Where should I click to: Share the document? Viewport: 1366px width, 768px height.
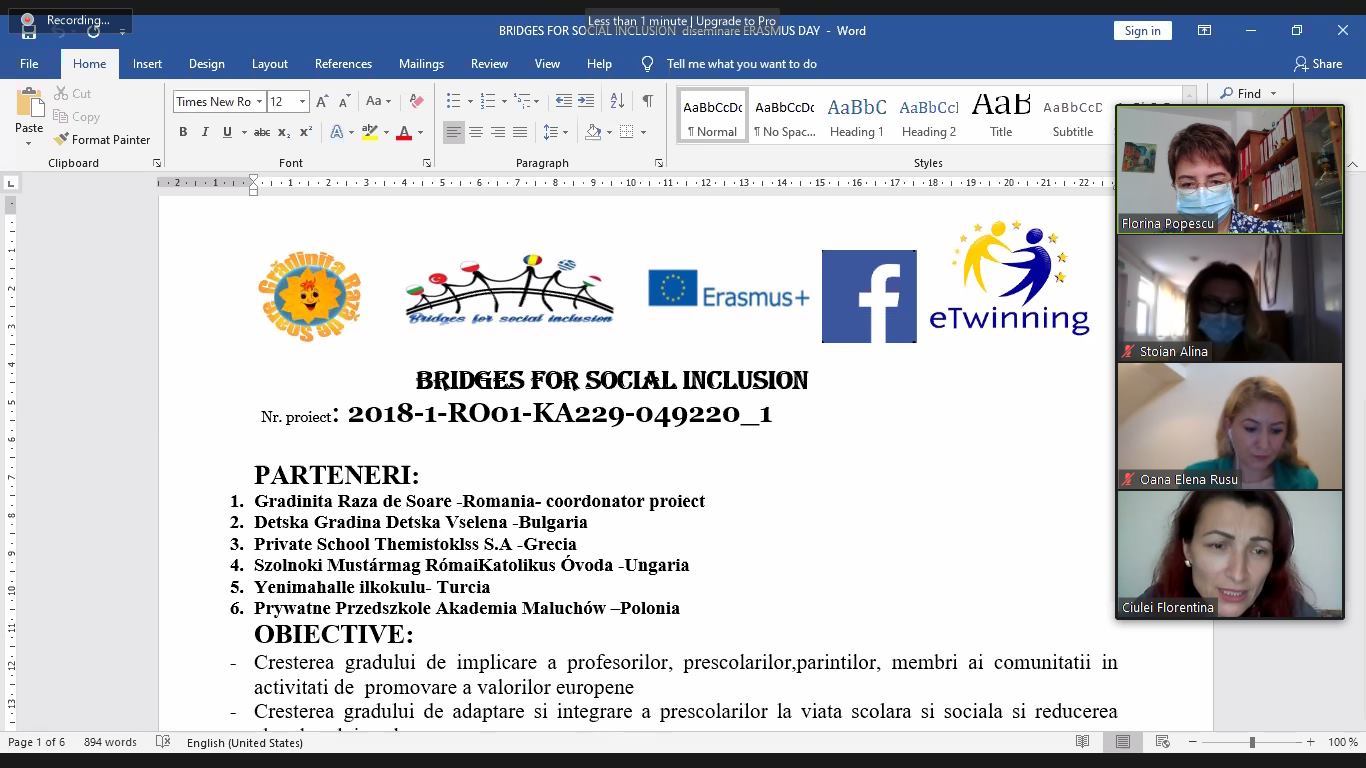[x=1318, y=63]
